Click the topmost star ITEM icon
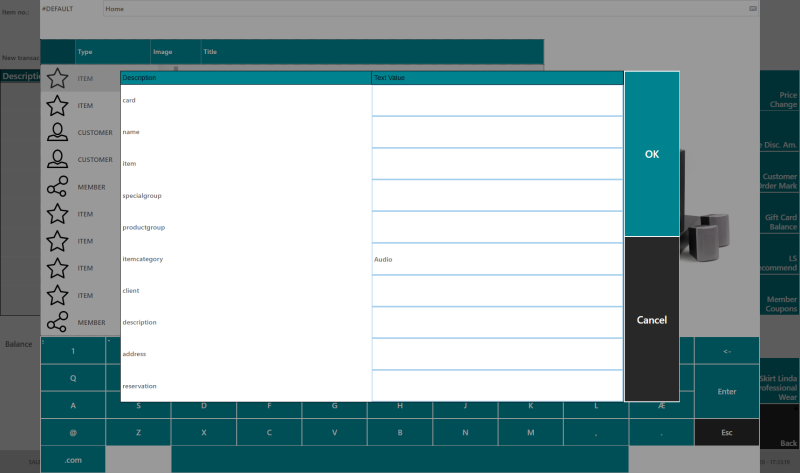 coord(58,78)
